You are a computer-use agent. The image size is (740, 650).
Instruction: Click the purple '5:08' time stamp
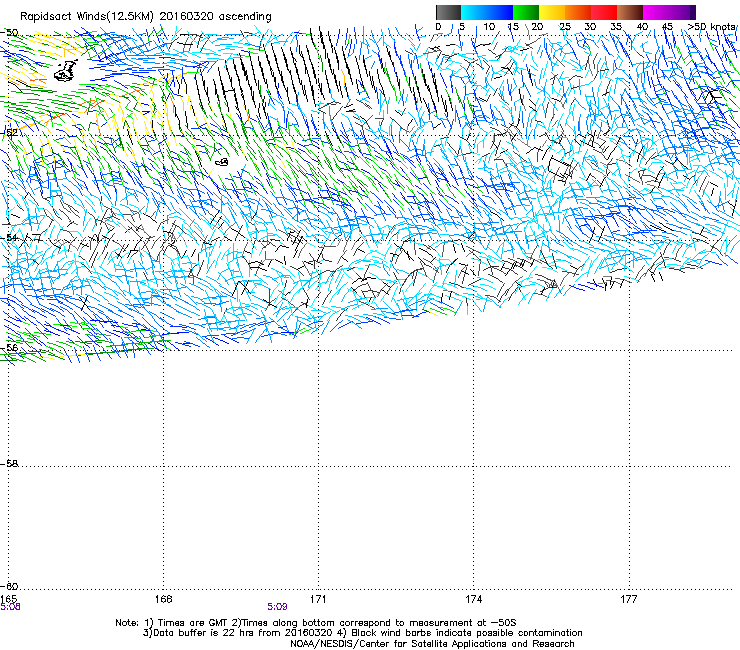(10, 607)
